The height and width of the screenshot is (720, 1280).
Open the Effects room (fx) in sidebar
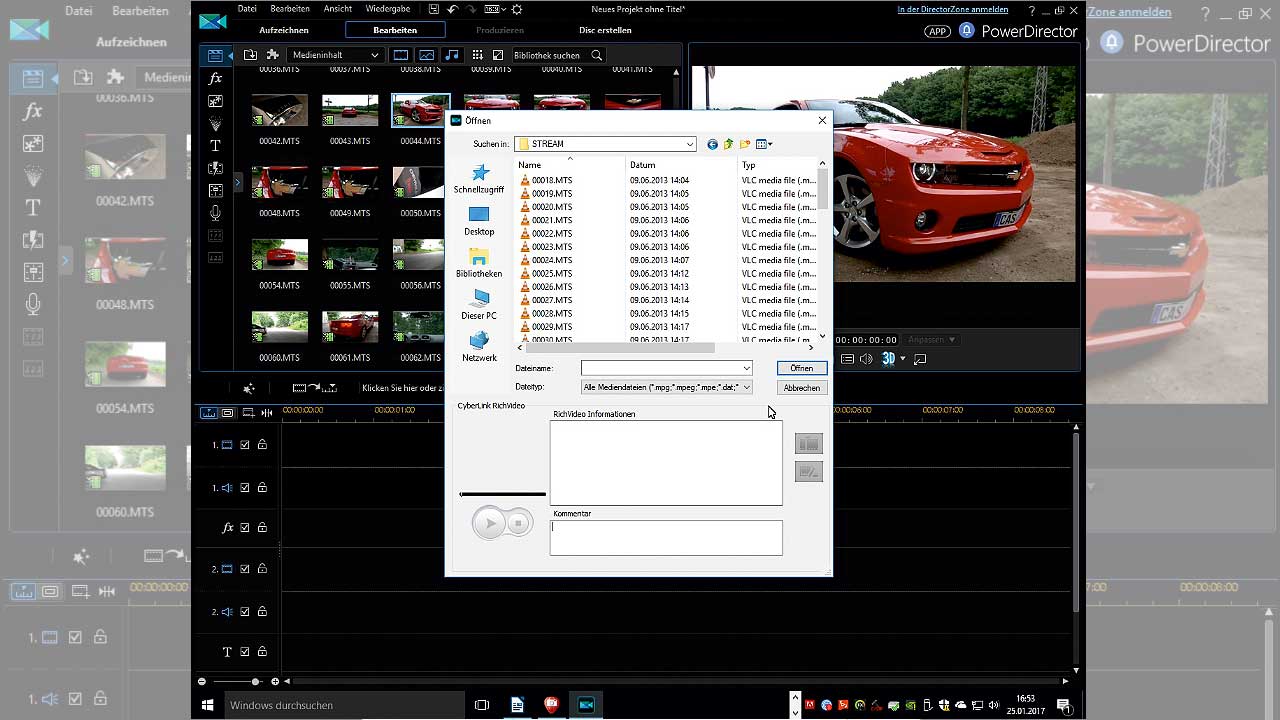[215, 78]
